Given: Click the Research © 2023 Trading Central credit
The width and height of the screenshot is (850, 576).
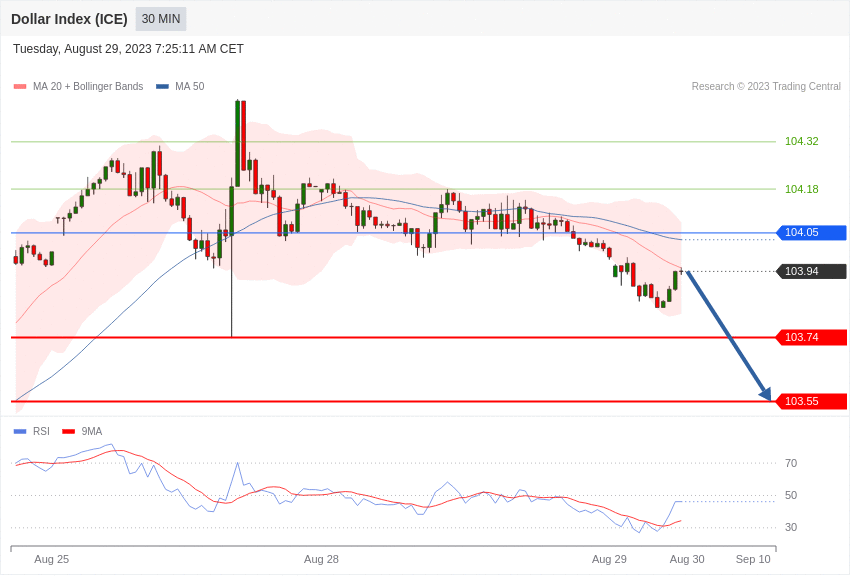Looking at the screenshot, I should click(766, 87).
